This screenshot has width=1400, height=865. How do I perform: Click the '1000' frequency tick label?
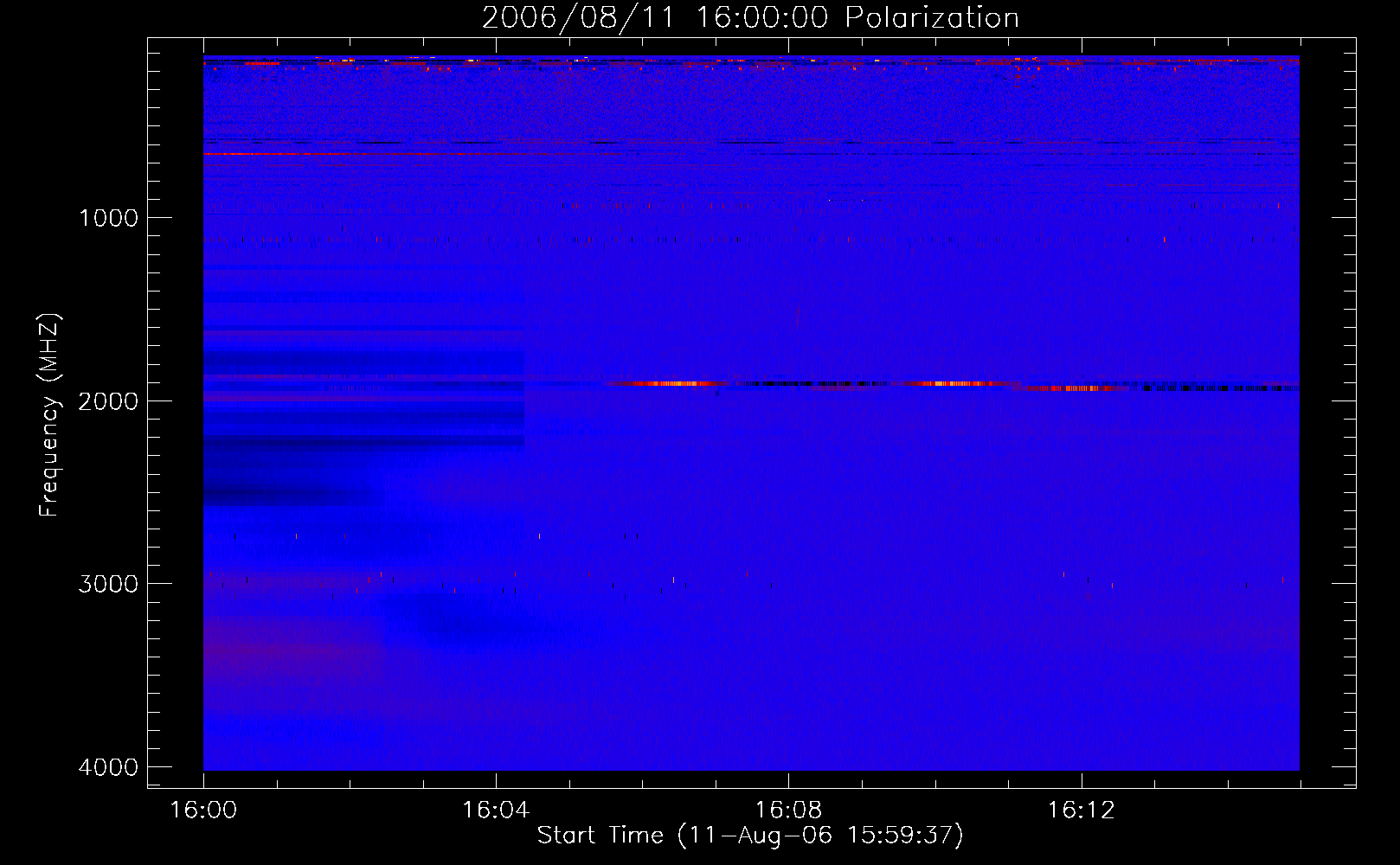(x=108, y=217)
